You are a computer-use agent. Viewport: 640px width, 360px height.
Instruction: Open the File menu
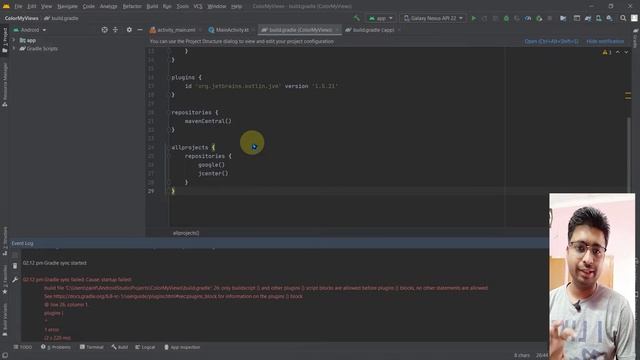point(18,6)
